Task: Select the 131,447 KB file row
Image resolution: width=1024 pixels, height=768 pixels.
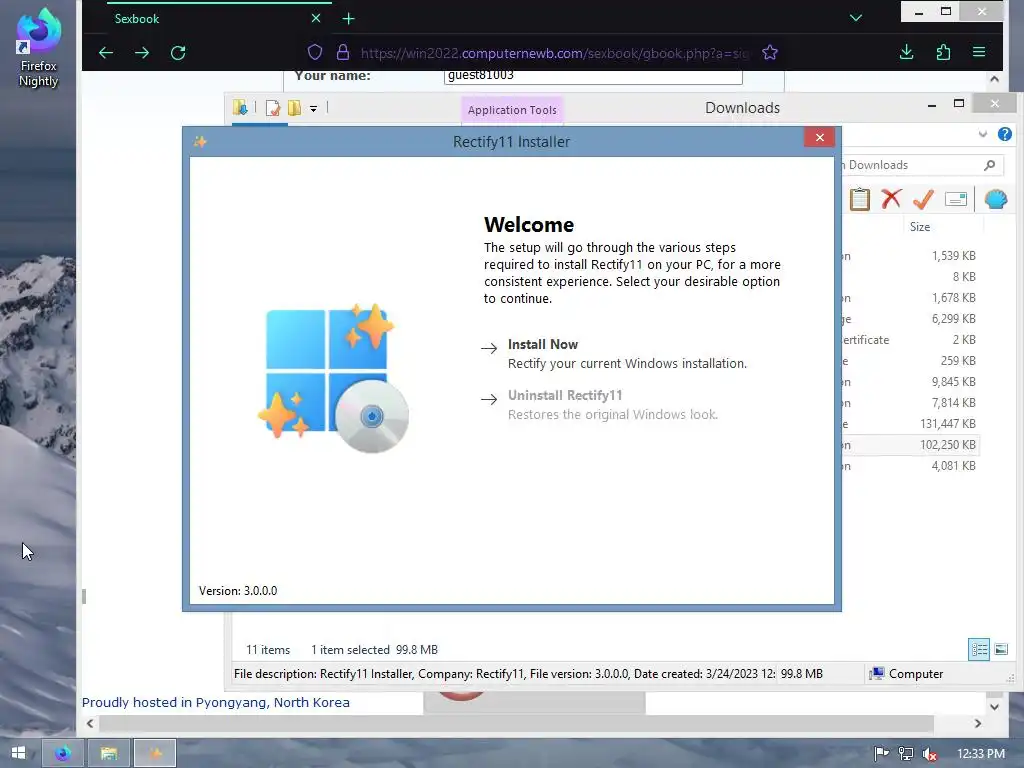Action: coord(910,424)
